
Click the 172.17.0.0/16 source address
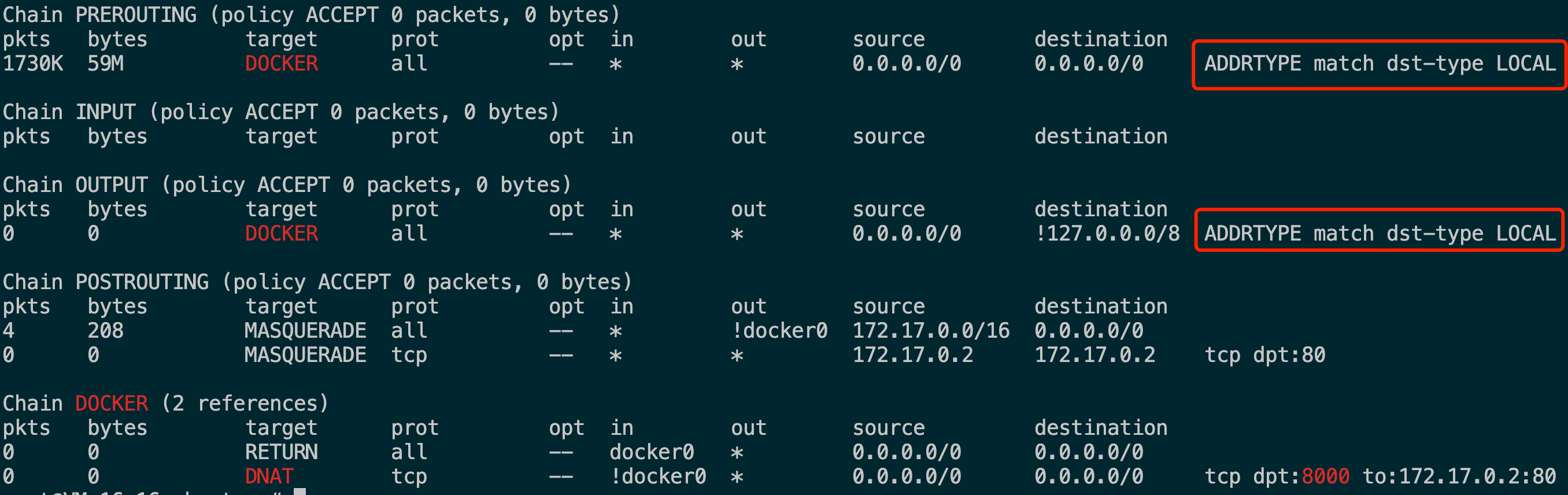pyautogui.click(x=931, y=331)
